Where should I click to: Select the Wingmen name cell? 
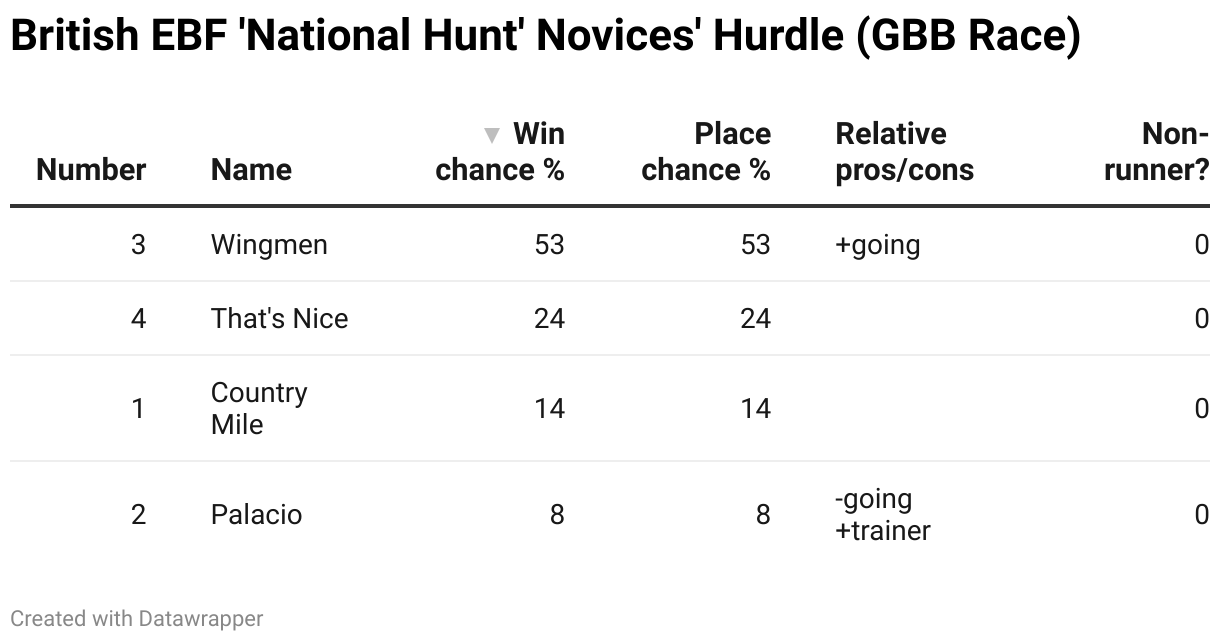(x=269, y=245)
